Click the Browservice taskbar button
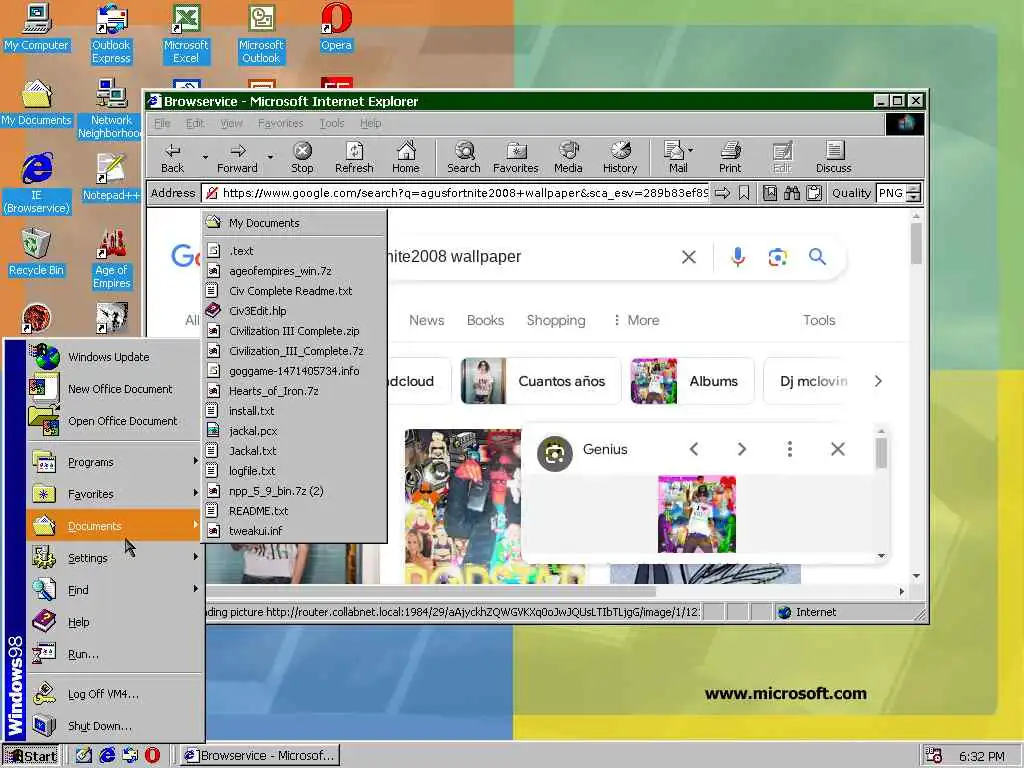The width and height of the screenshot is (1024, 768). (x=259, y=756)
